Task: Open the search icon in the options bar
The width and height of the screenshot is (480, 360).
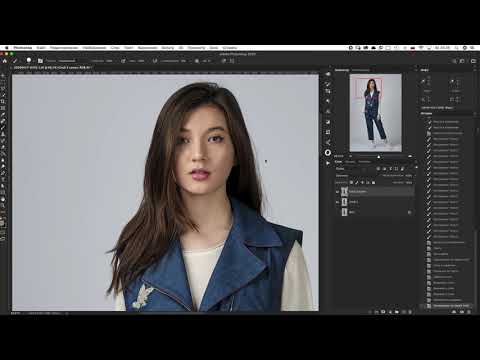Action: point(454,61)
